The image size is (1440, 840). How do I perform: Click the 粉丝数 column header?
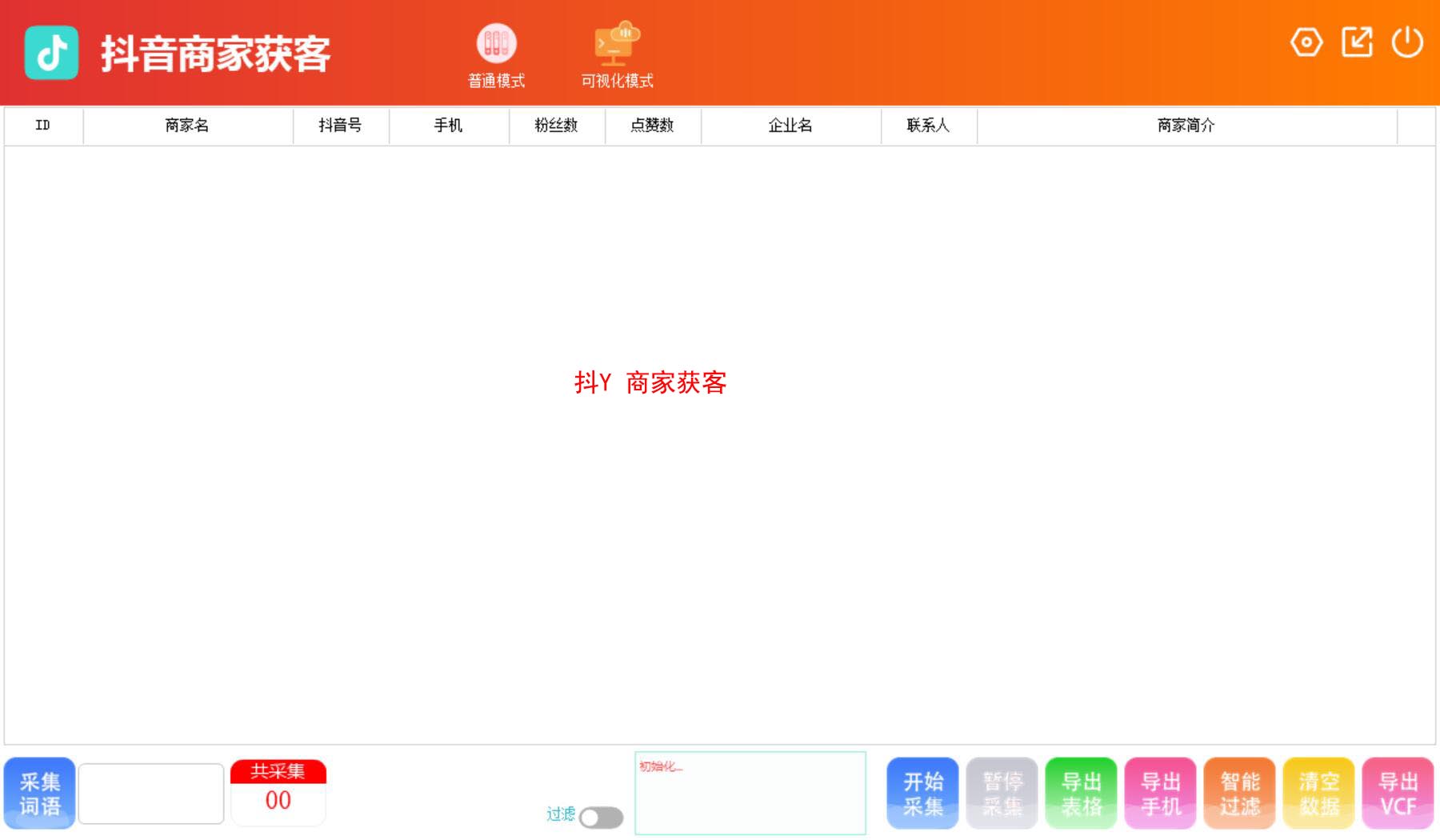pos(556,126)
